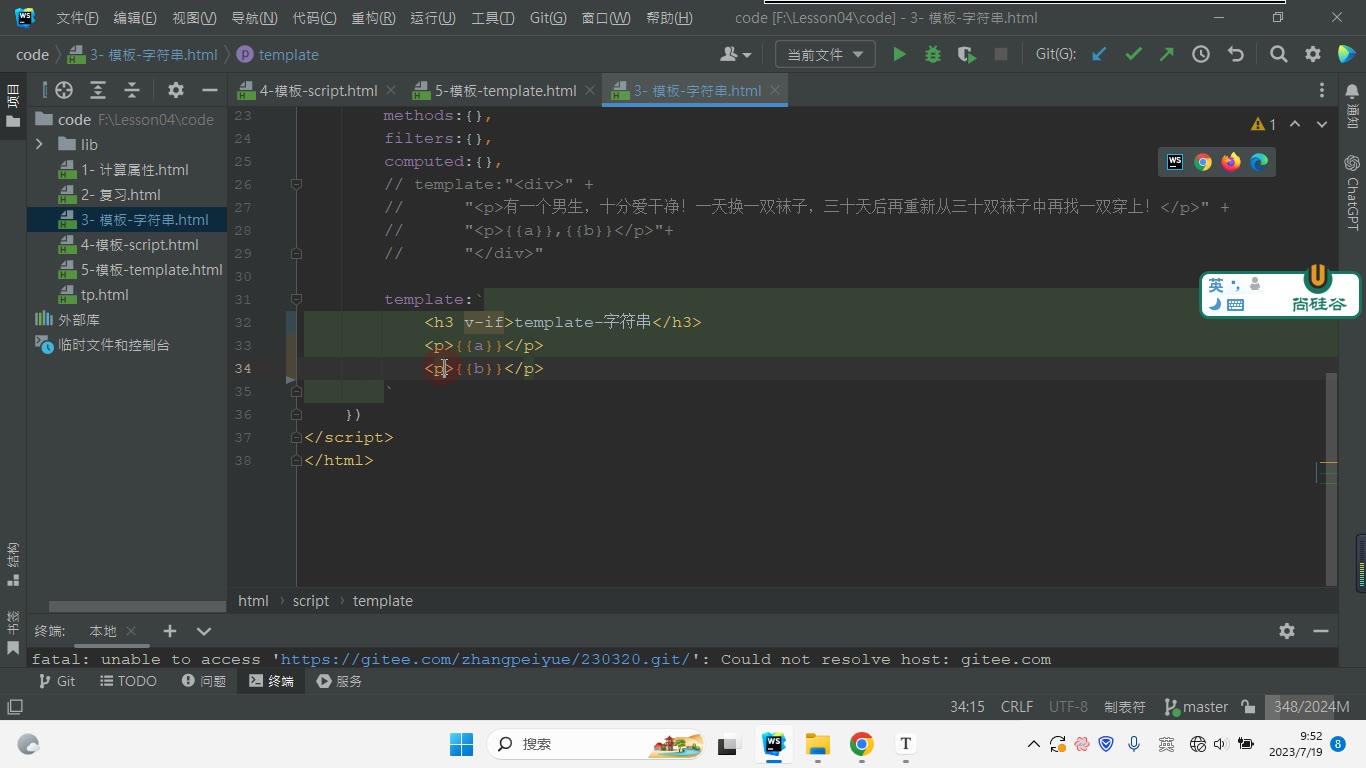Open the 代码(C) menu
The width and height of the screenshot is (1366, 768).
314,18
